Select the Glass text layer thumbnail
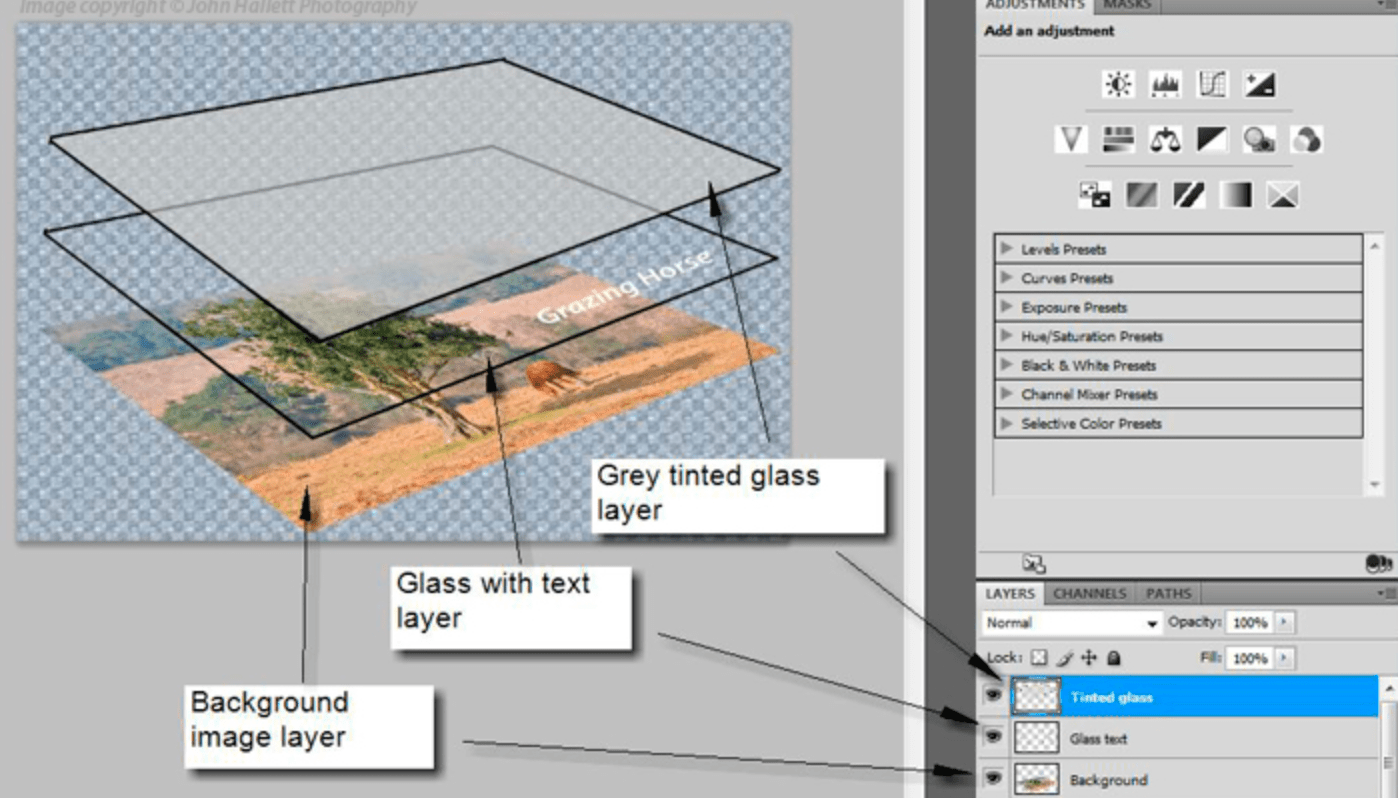This screenshot has height=798, width=1398. coord(1036,738)
